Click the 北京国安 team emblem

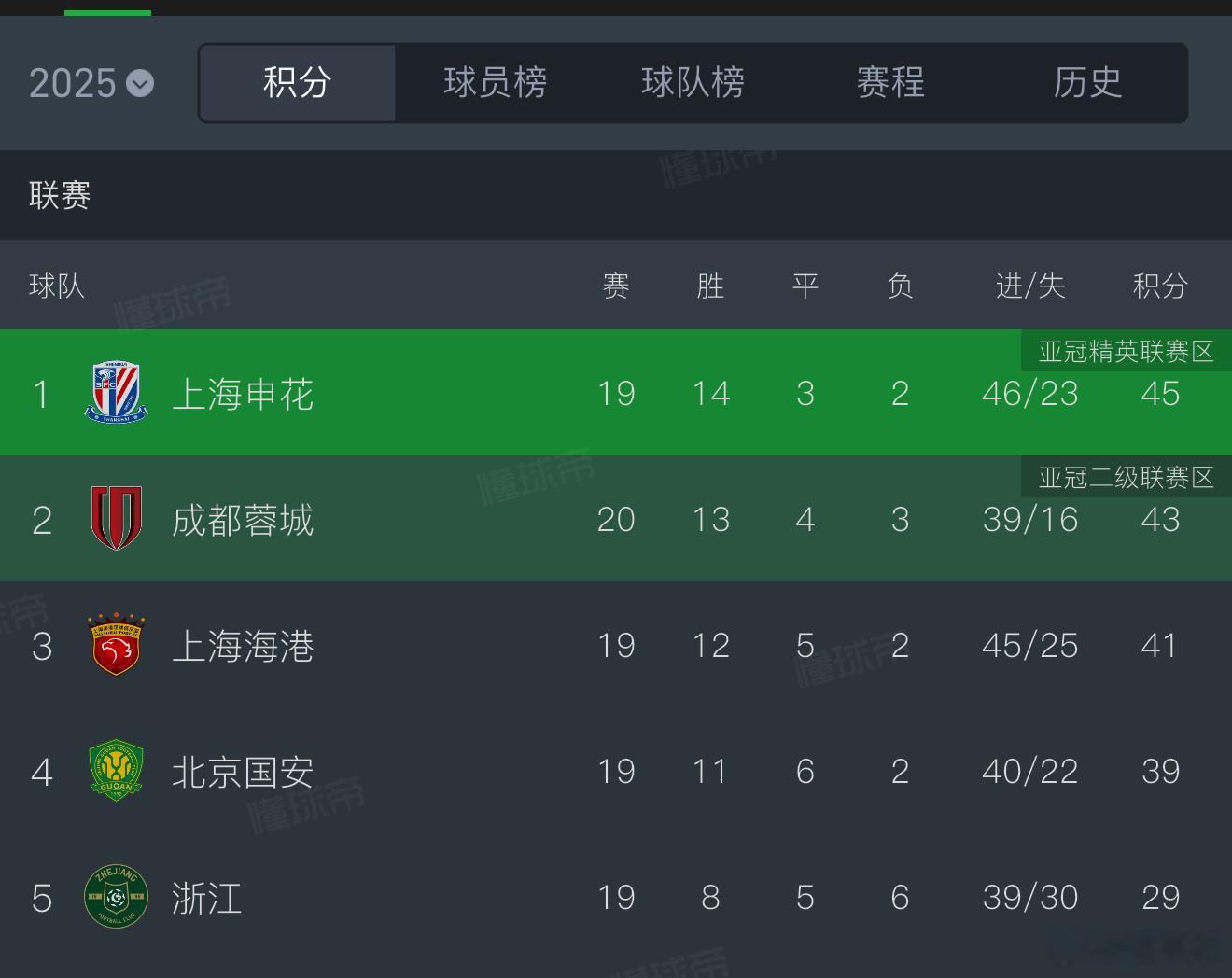(116, 771)
